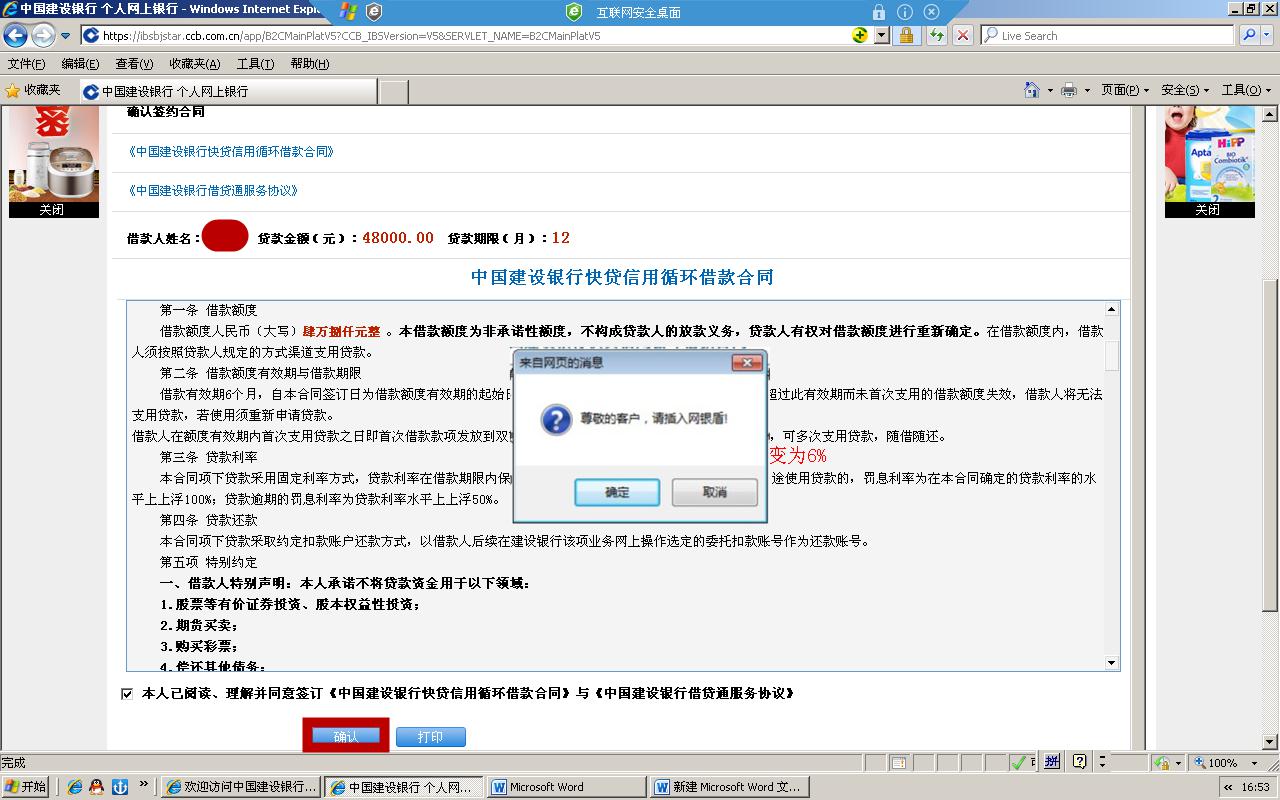
Task: Open the search provider dropdown arrow
Action: 1268,35
